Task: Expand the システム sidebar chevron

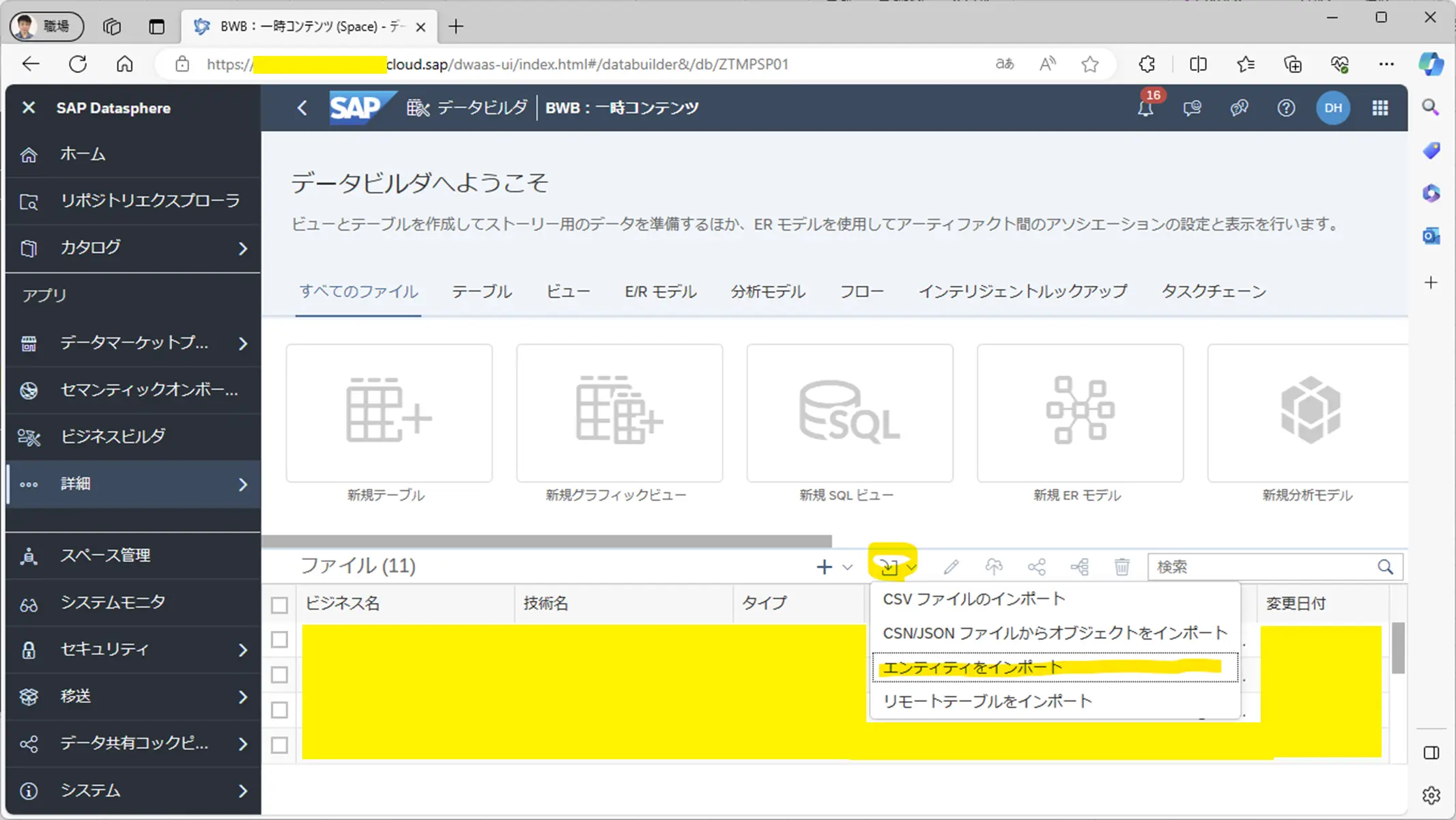Action: click(x=243, y=791)
